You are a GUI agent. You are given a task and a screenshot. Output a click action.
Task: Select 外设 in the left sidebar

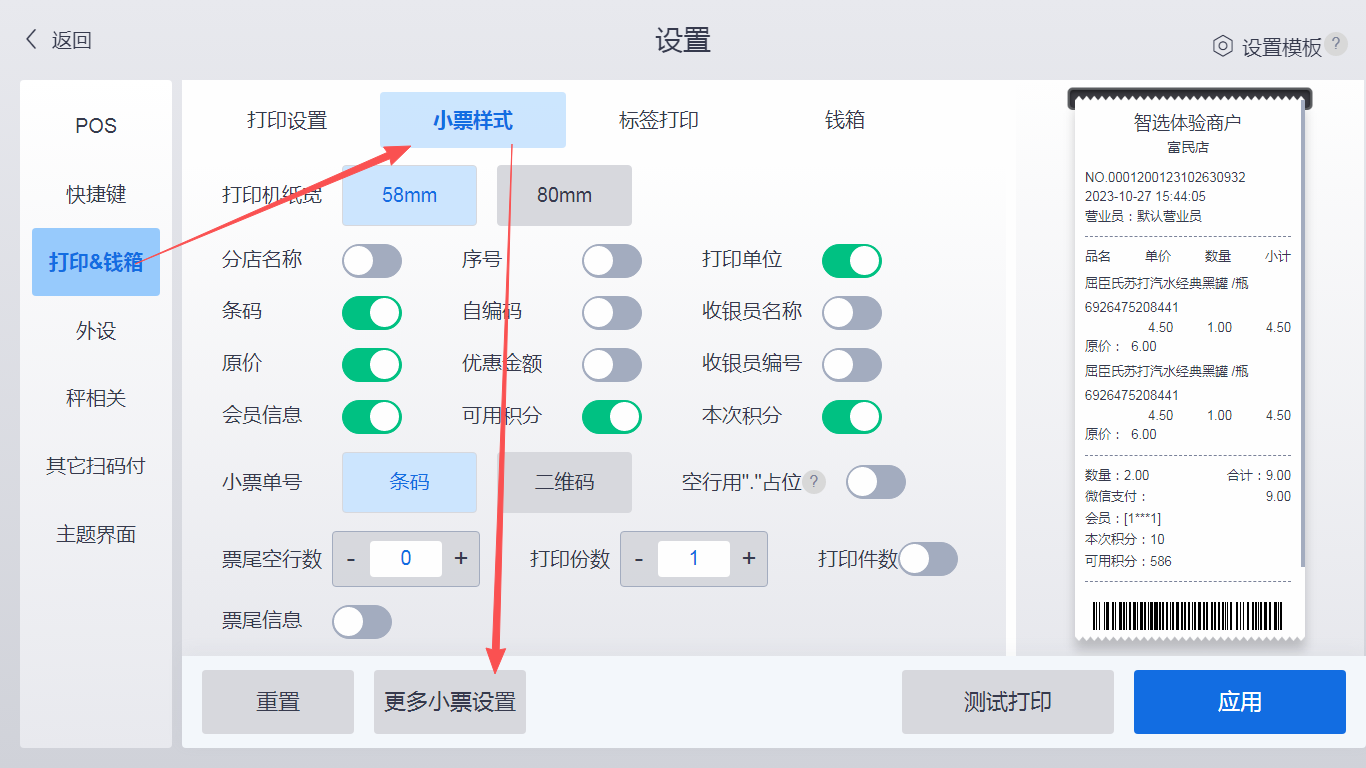[x=96, y=331]
